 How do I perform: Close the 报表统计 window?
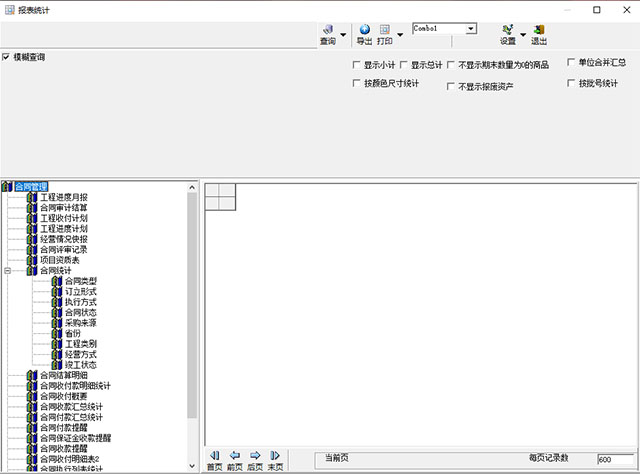[x=627, y=10]
